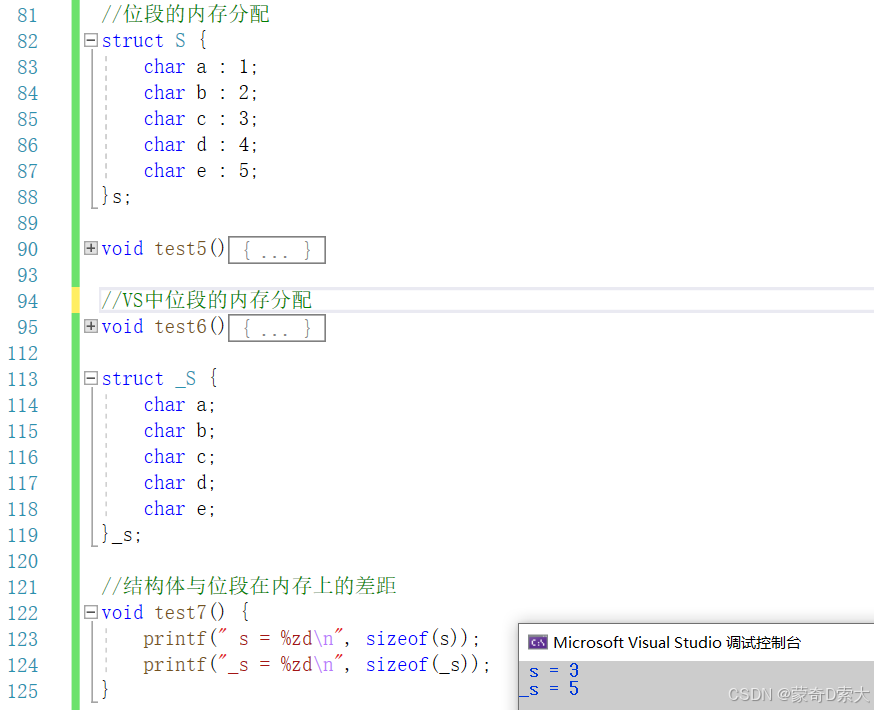
Task: Open the collapsed test6 body placeholder box
Action: [x=277, y=328]
